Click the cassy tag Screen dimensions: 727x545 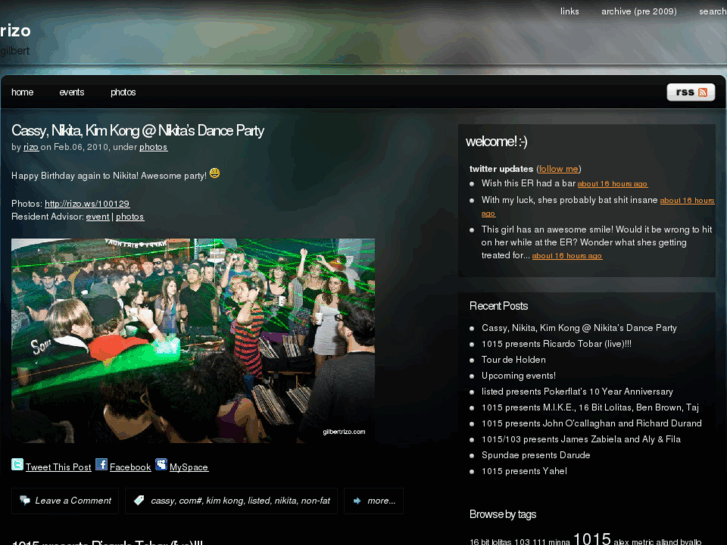click(162, 500)
